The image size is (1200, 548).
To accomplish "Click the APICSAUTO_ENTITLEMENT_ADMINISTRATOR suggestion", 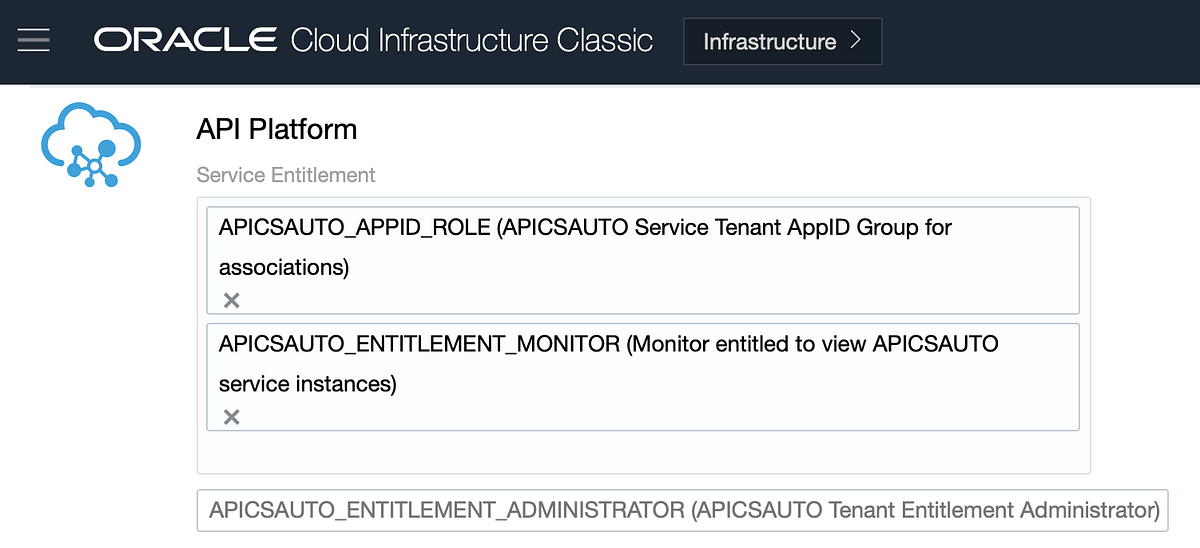I will tap(683, 510).
